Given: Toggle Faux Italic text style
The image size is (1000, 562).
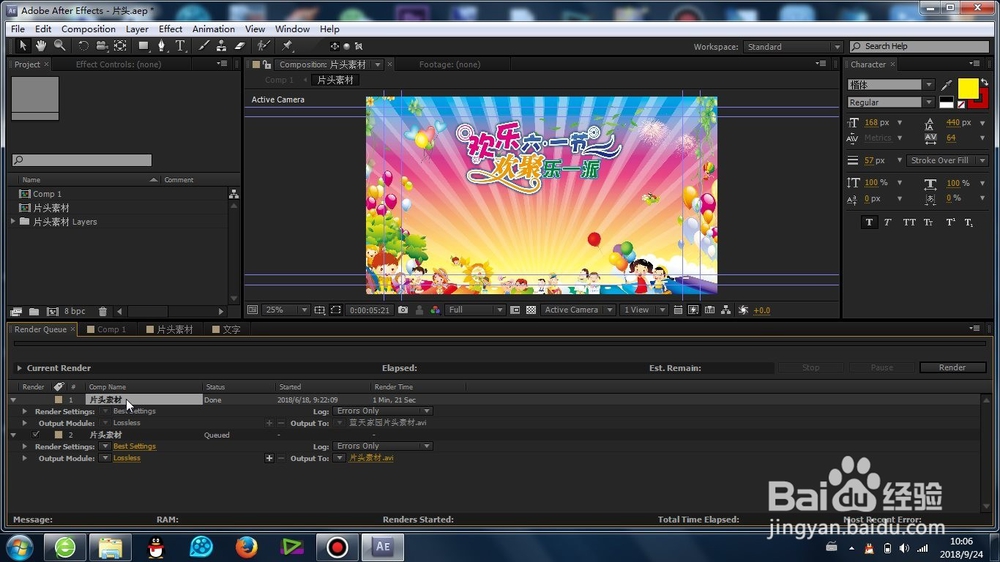Looking at the screenshot, I should pyautogui.click(x=888, y=222).
